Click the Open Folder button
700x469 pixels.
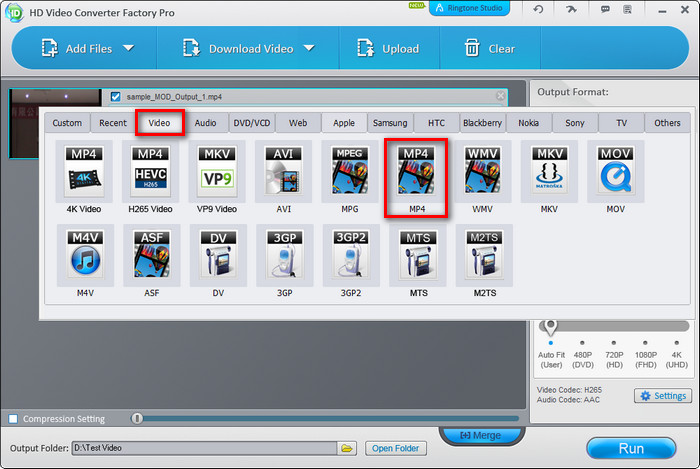pyautogui.click(x=395, y=448)
